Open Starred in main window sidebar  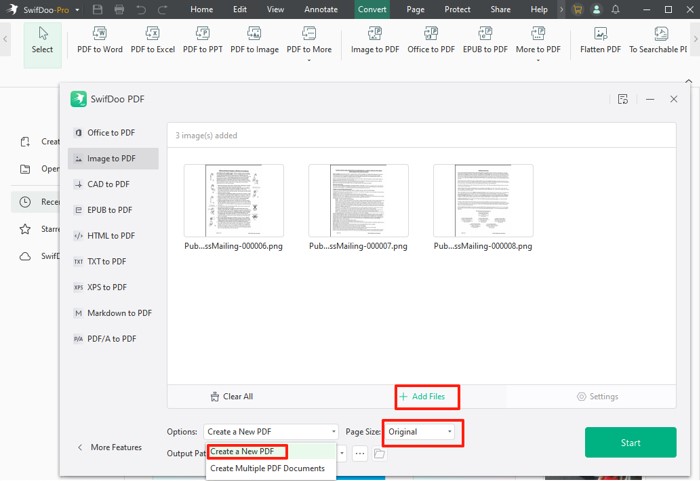pos(39,229)
